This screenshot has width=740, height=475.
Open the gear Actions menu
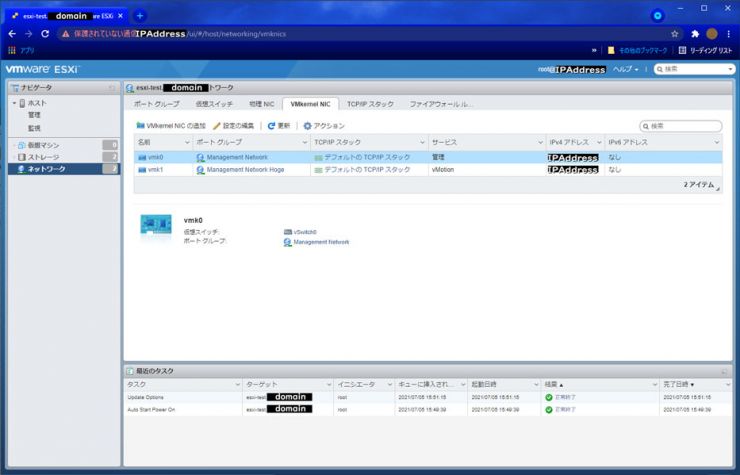[307, 126]
